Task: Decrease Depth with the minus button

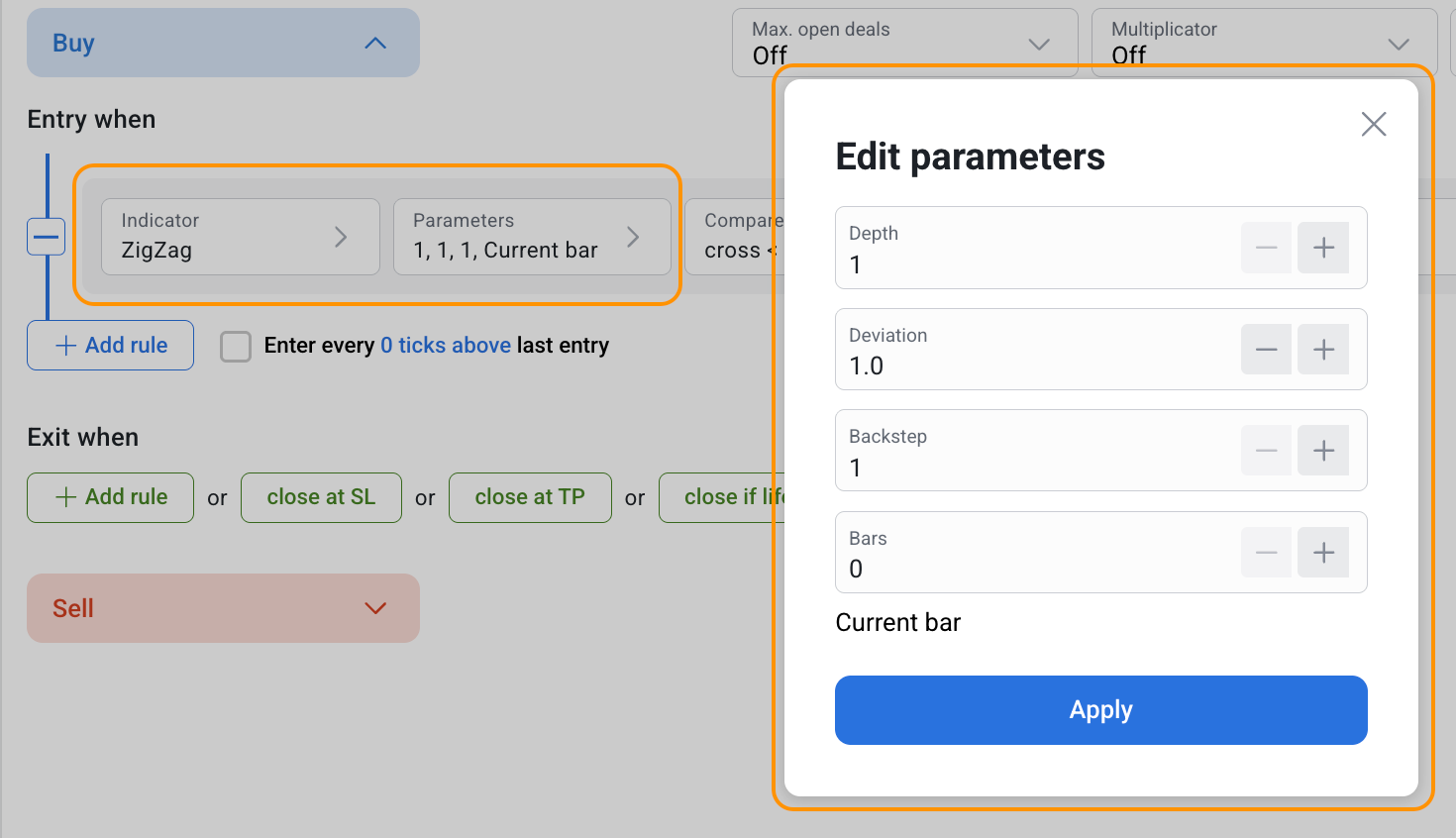Action: point(1266,248)
